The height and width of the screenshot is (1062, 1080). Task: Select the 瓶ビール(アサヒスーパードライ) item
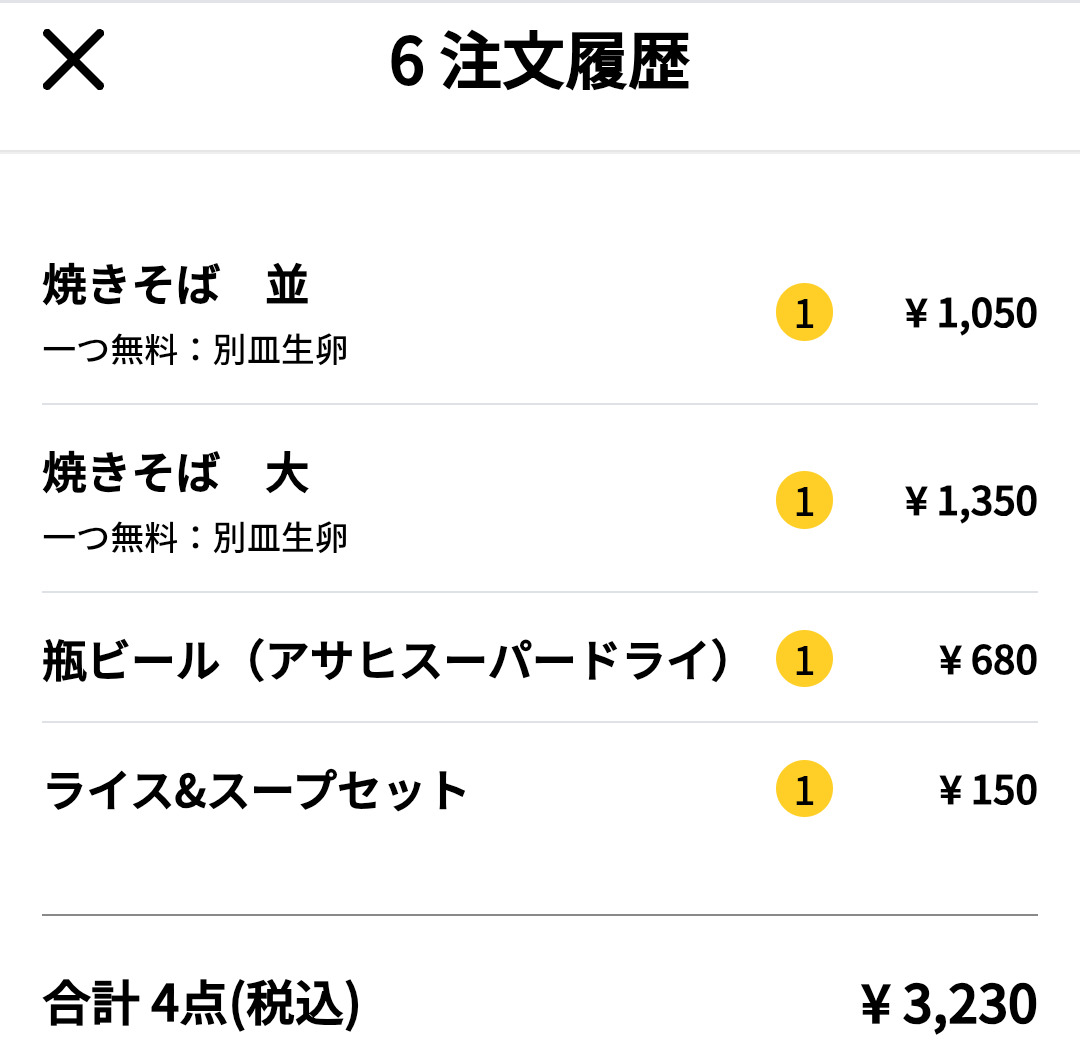coord(390,660)
